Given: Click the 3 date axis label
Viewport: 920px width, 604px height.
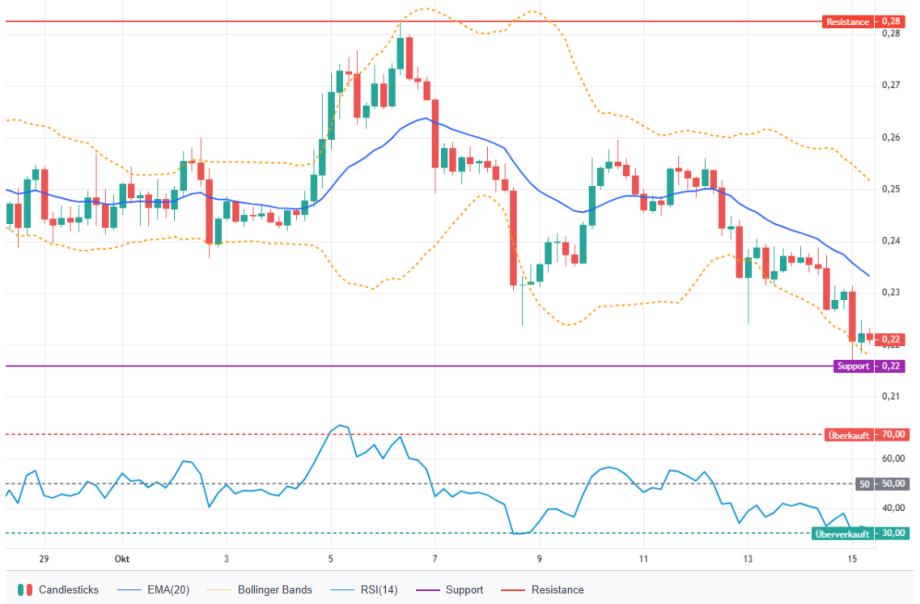Looking at the screenshot, I should point(226,559).
